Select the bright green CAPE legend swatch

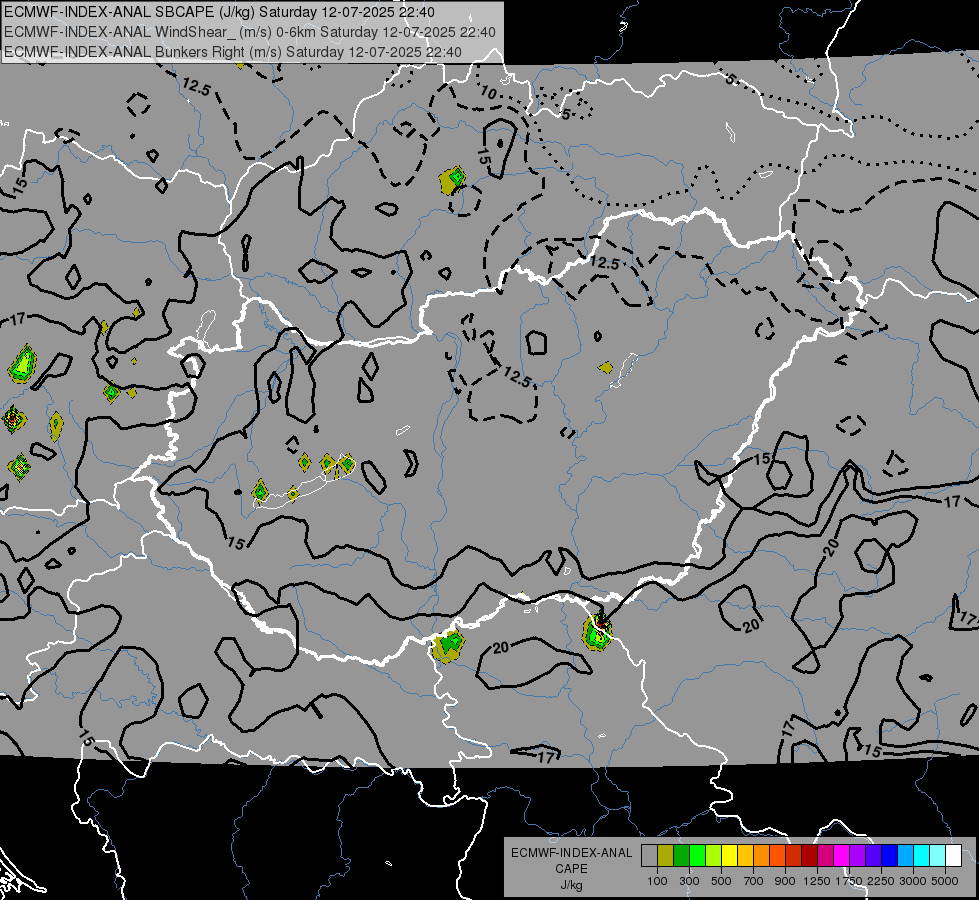coord(697,856)
